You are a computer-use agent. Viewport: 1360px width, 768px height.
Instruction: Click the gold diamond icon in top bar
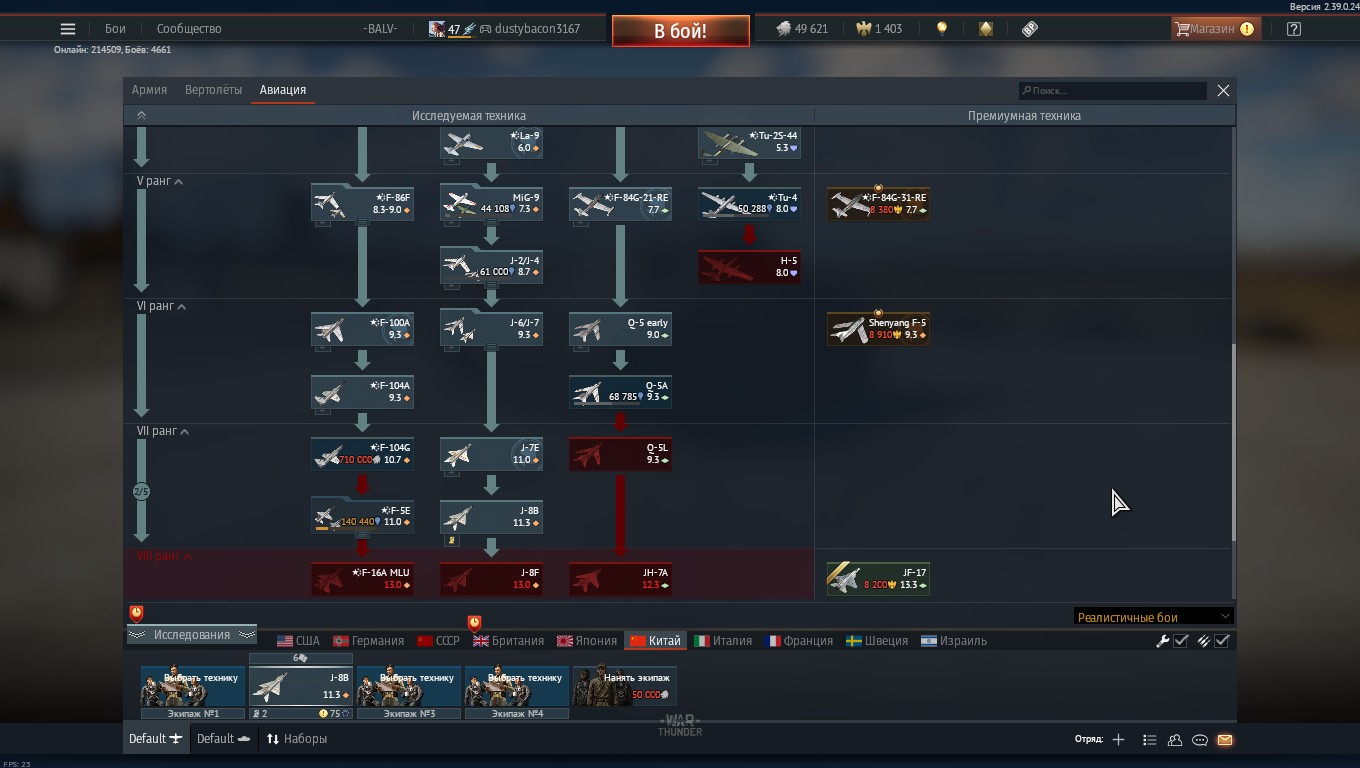pyautogui.click(x=986, y=29)
